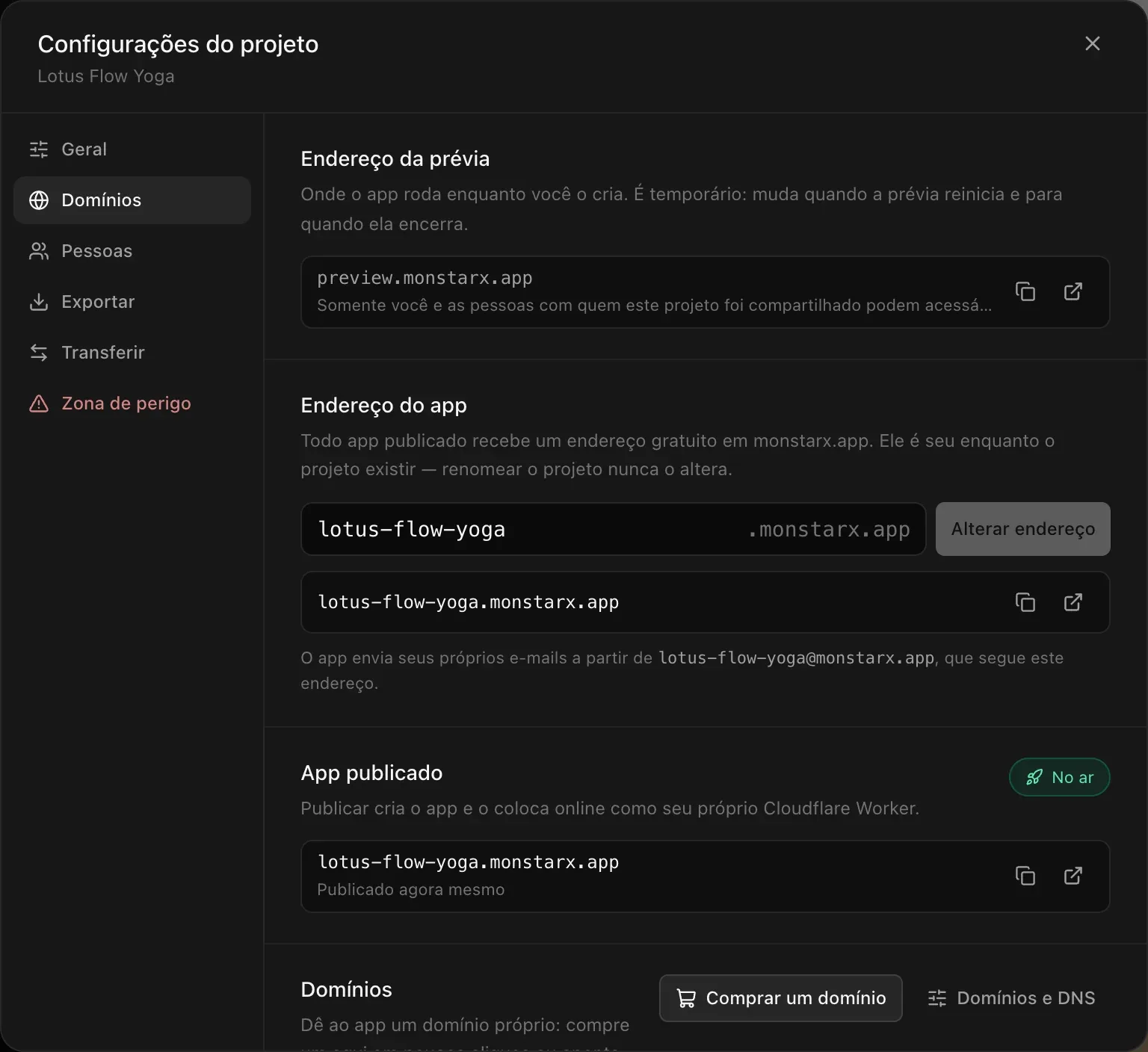Click the Alterar endereço button
The image size is (1148, 1052).
click(x=1023, y=529)
